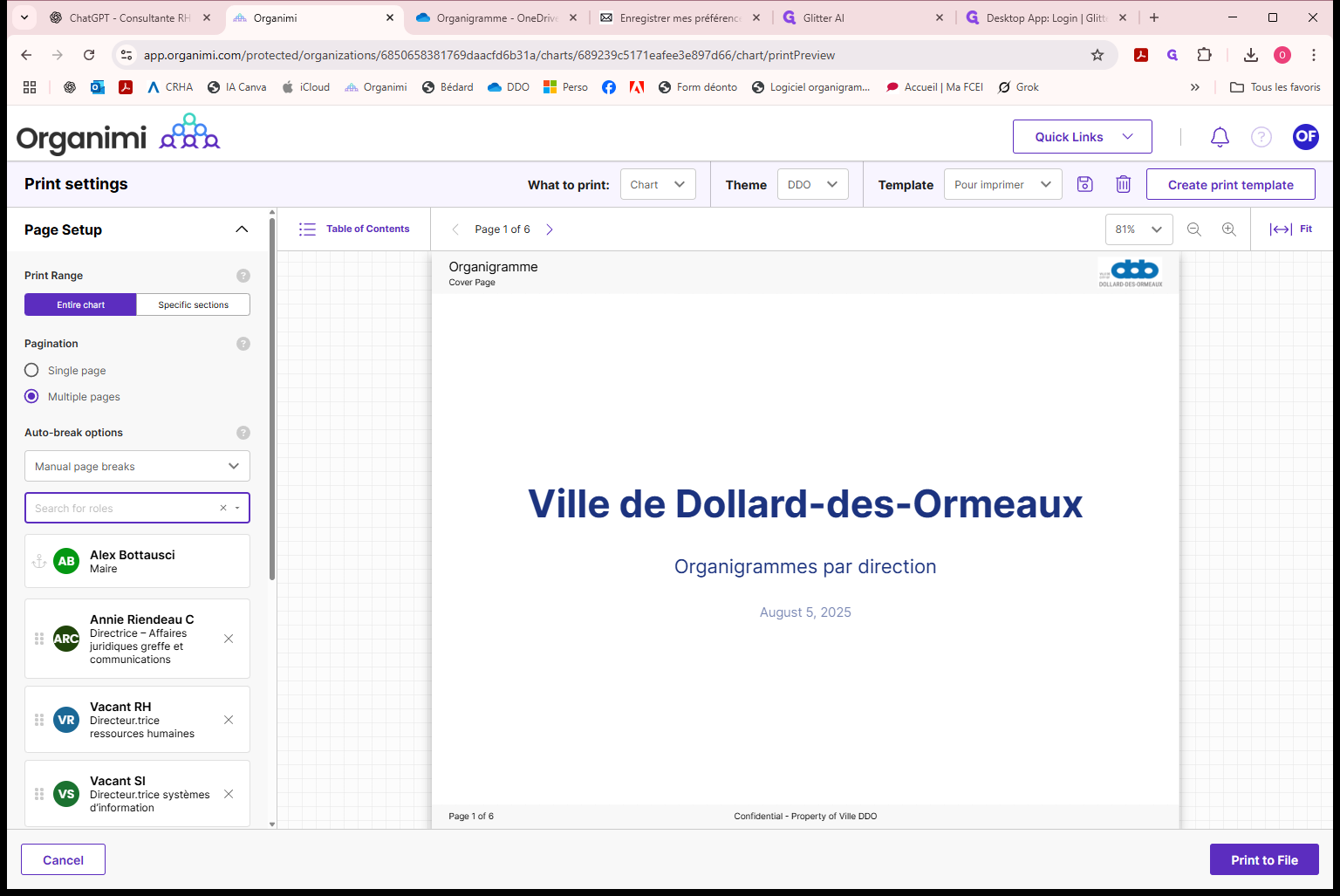Remove Annie Riendeau C page break

(229, 639)
